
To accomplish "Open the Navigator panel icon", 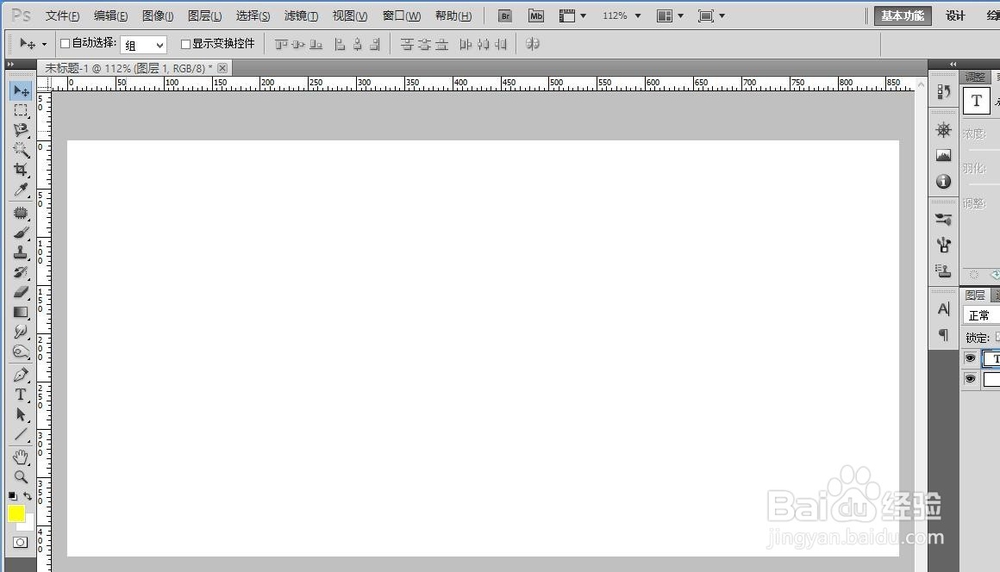I will [944, 130].
